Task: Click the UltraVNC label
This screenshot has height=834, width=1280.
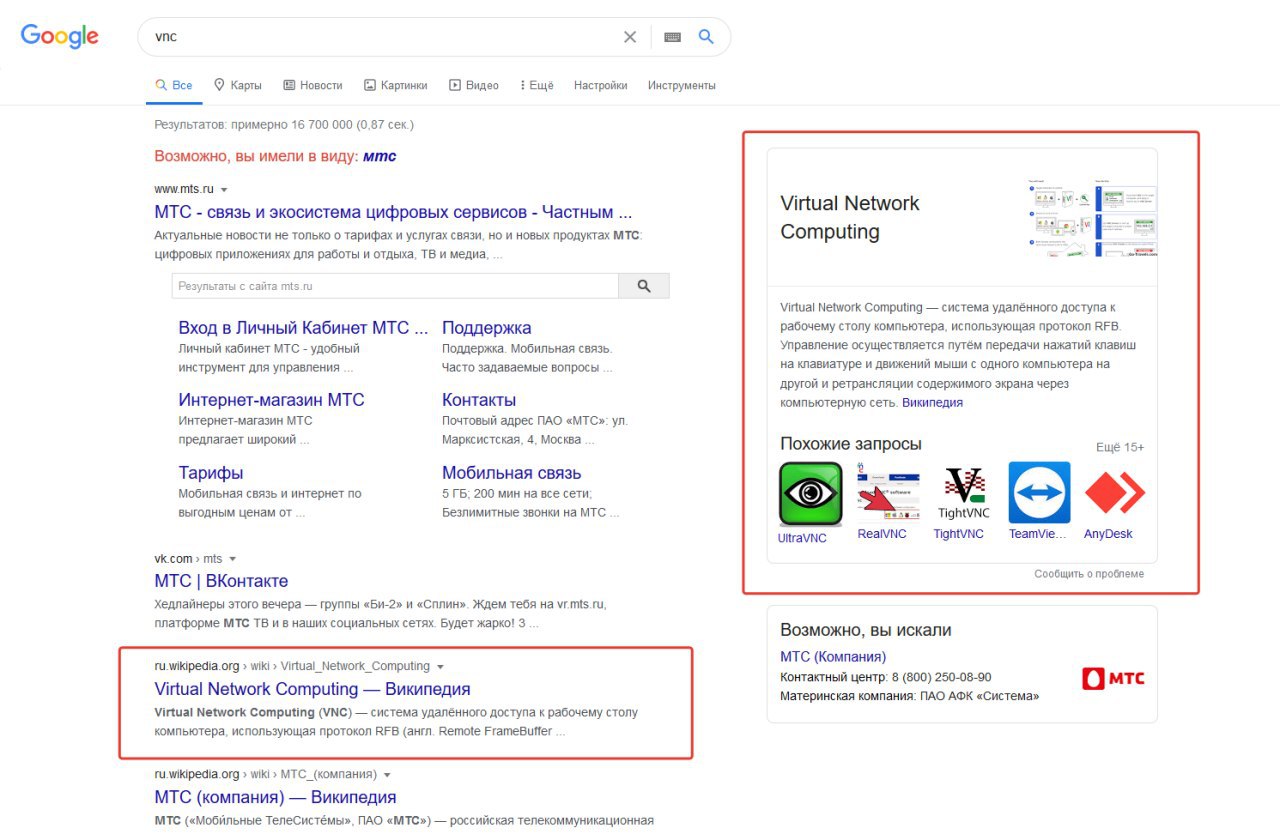Action: 802,538
